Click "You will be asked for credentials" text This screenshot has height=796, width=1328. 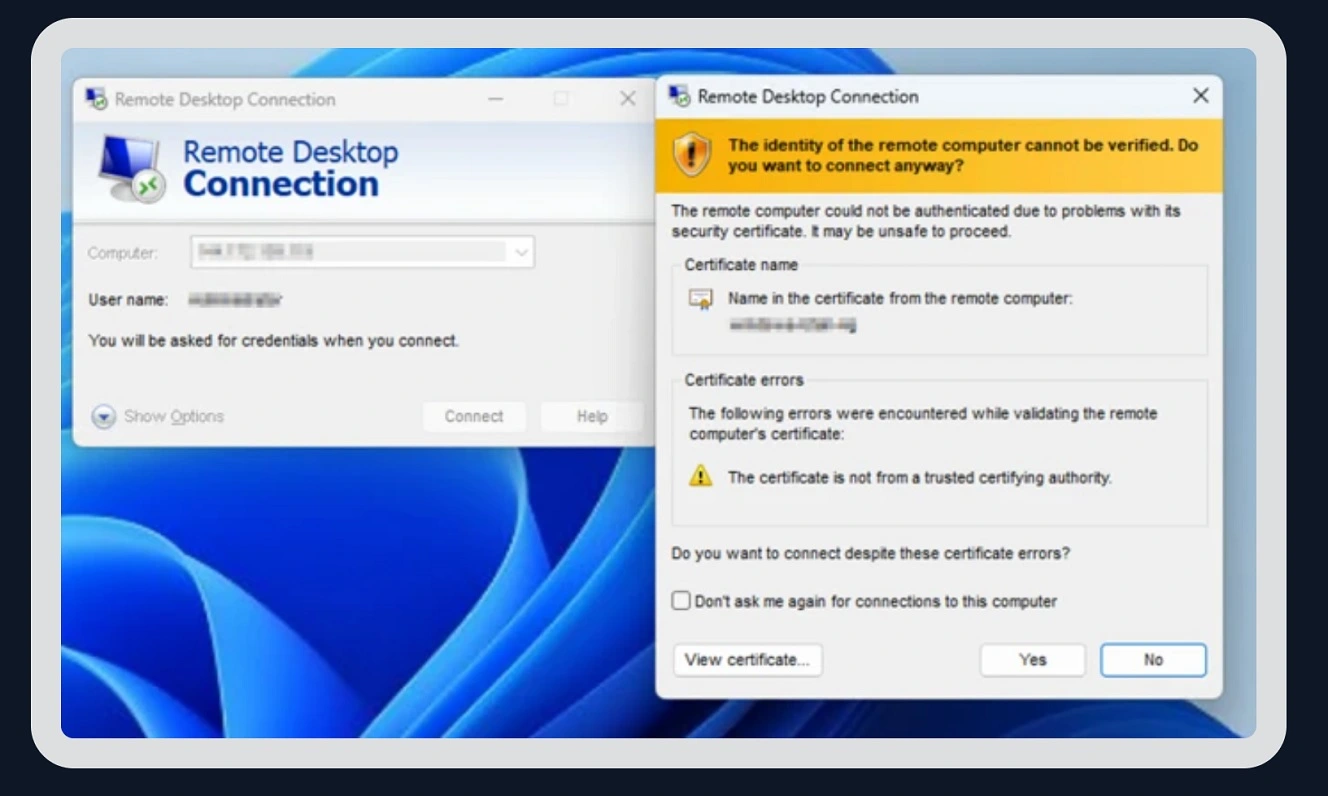(x=274, y=340)
